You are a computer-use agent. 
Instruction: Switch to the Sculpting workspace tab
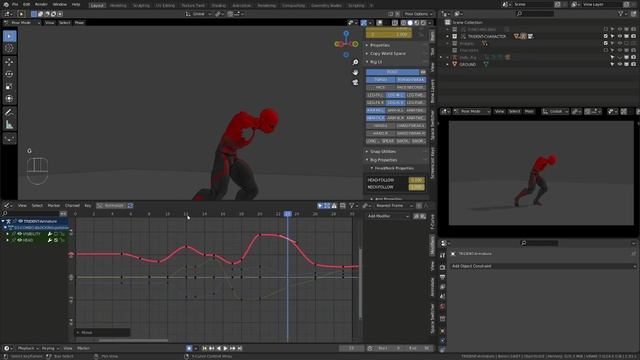click(141, 5)
